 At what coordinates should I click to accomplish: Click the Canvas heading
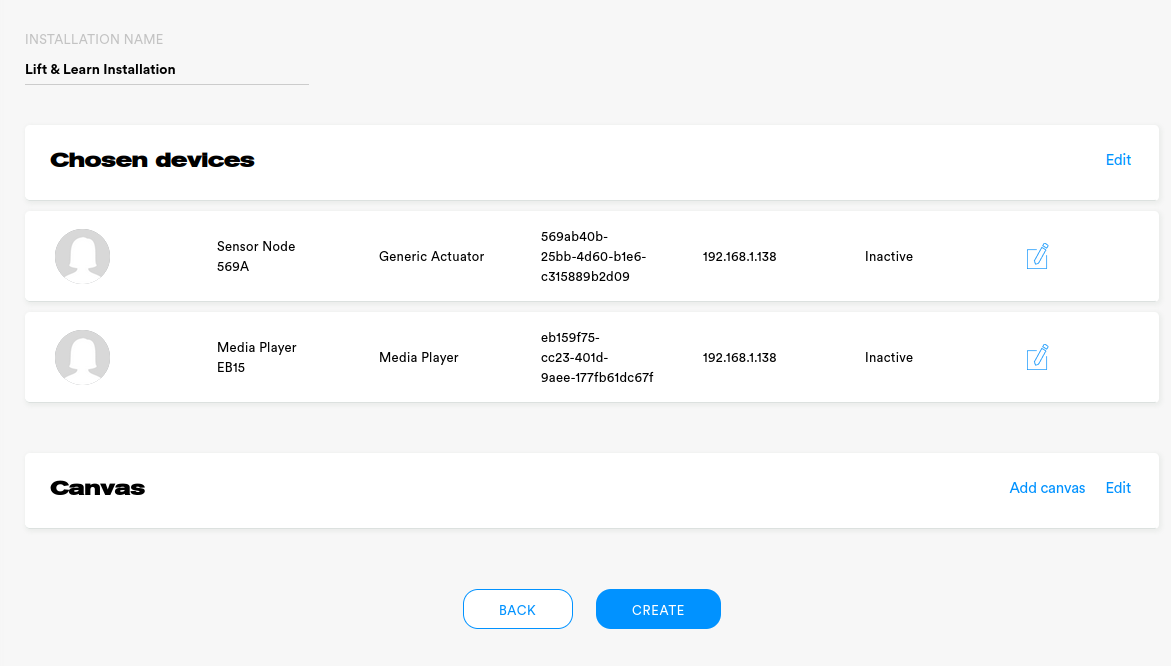point(98,488)
